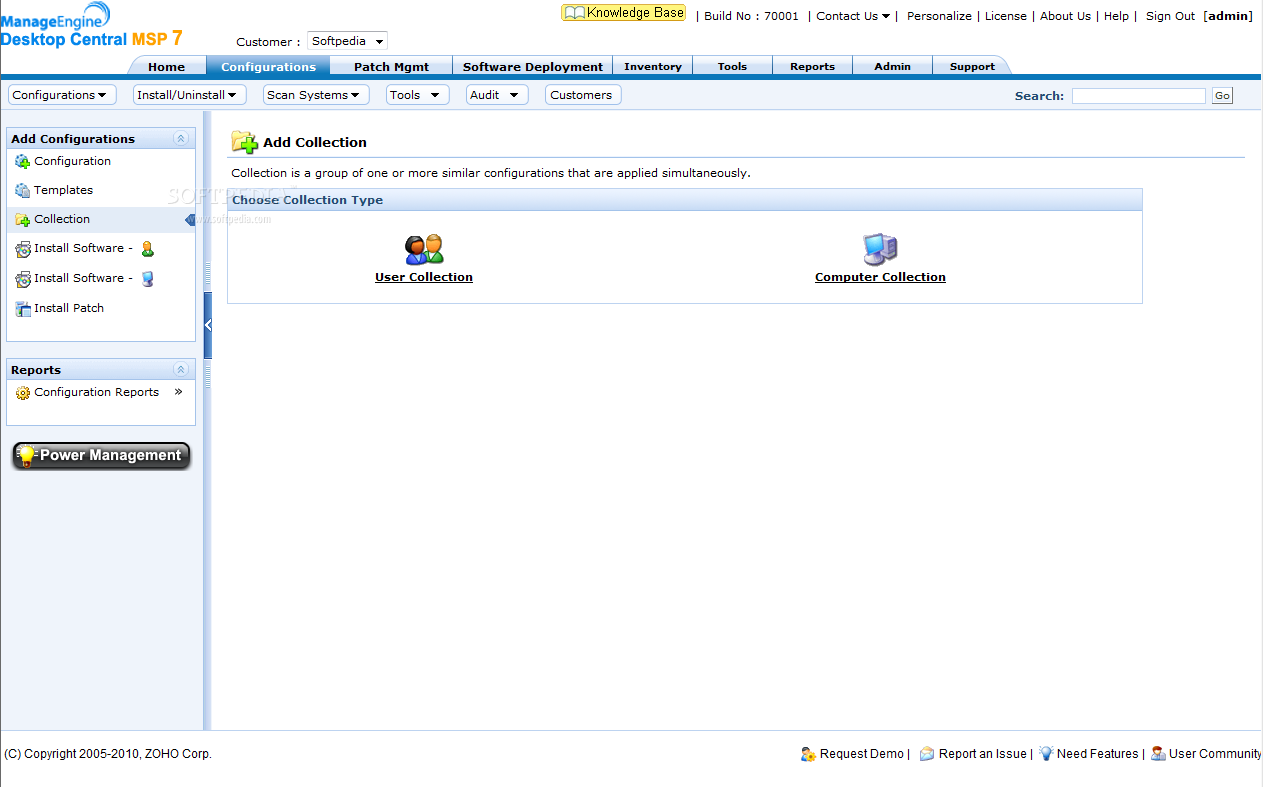Select Collection in the sidebar
Image resolution: width=1263 pixels, height=787 pixels.
pos(62,219)
